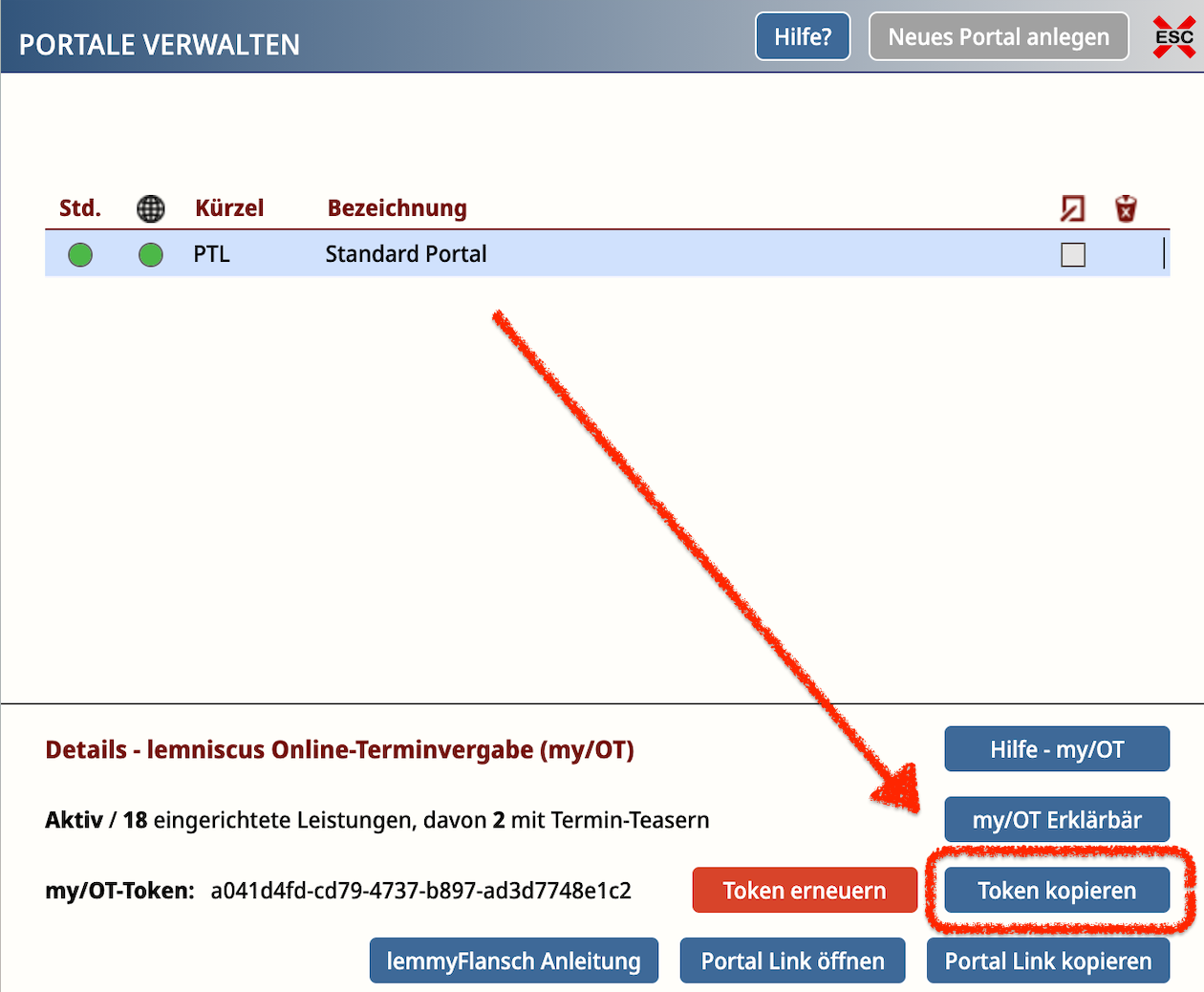Viewport: 1204px width, 992px height.
Task: Click the edit icon in table header
Action: point(1072,208)
